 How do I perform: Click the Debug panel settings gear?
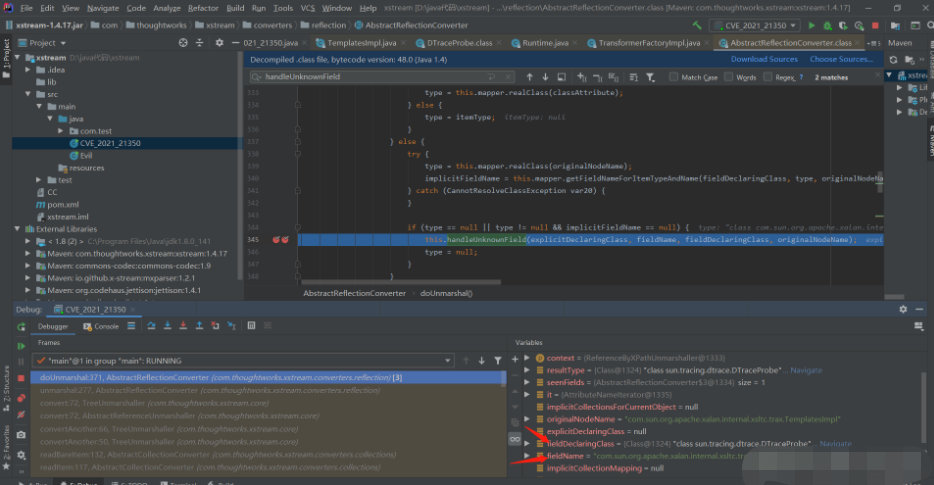[903, 310]
